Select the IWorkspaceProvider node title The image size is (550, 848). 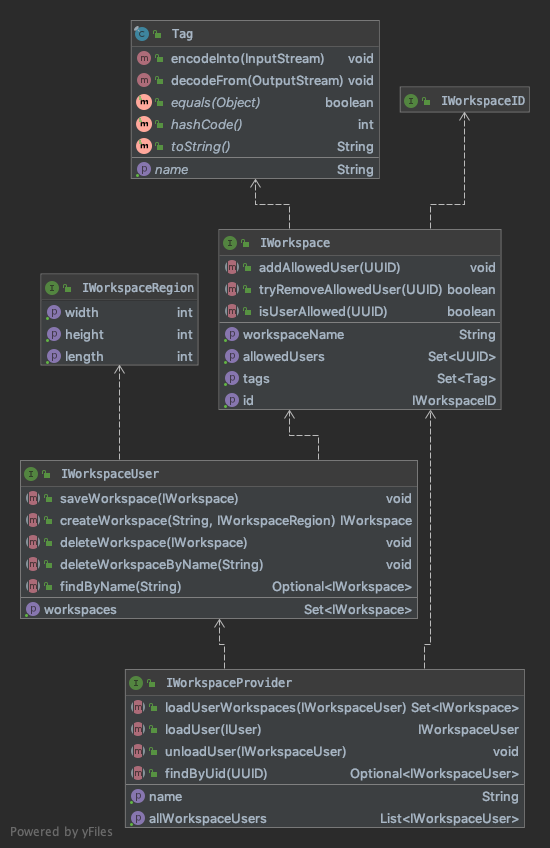click(x=229, y=683)
